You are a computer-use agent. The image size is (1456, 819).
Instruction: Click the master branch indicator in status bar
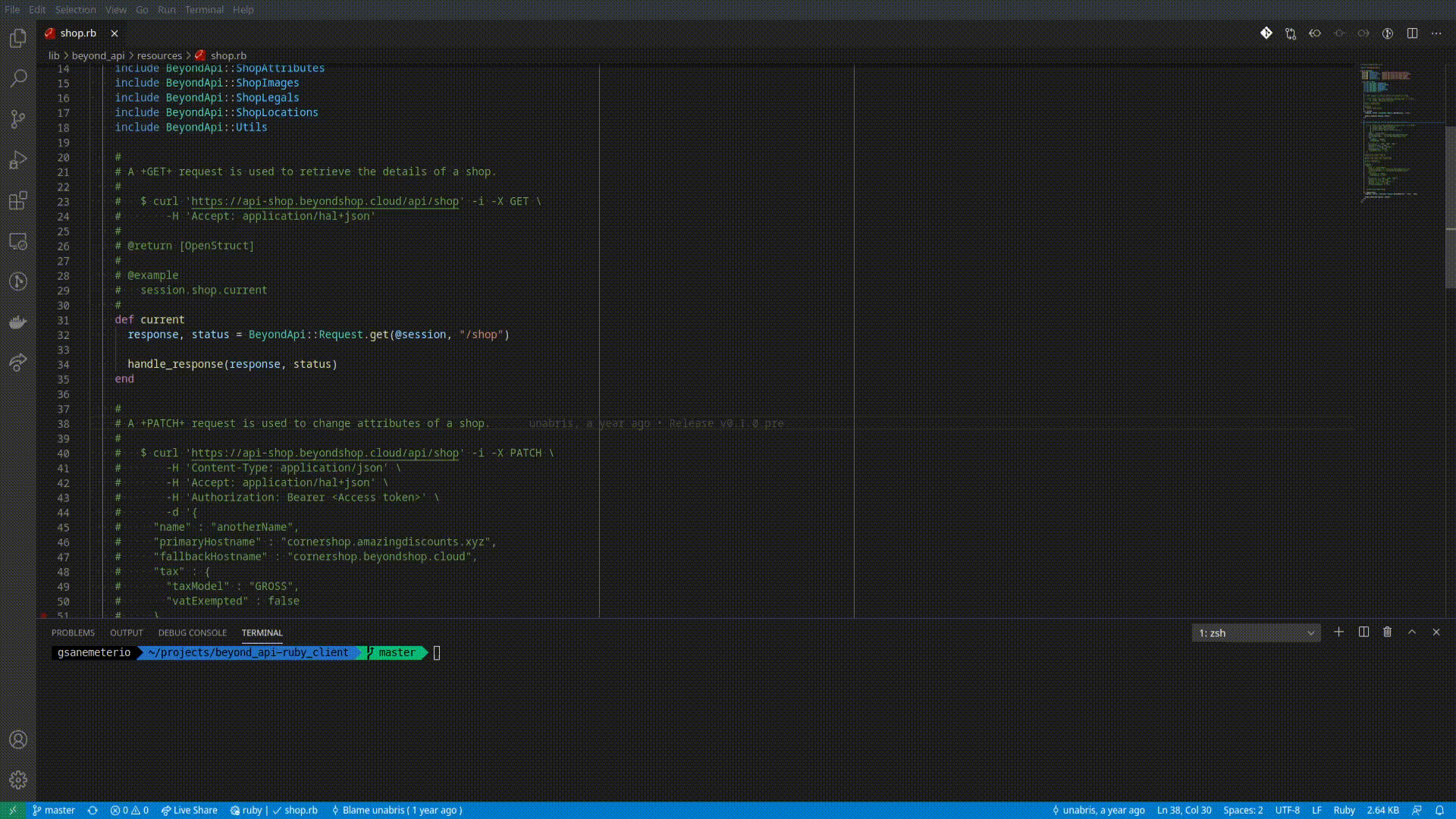(x=53, y=810)
